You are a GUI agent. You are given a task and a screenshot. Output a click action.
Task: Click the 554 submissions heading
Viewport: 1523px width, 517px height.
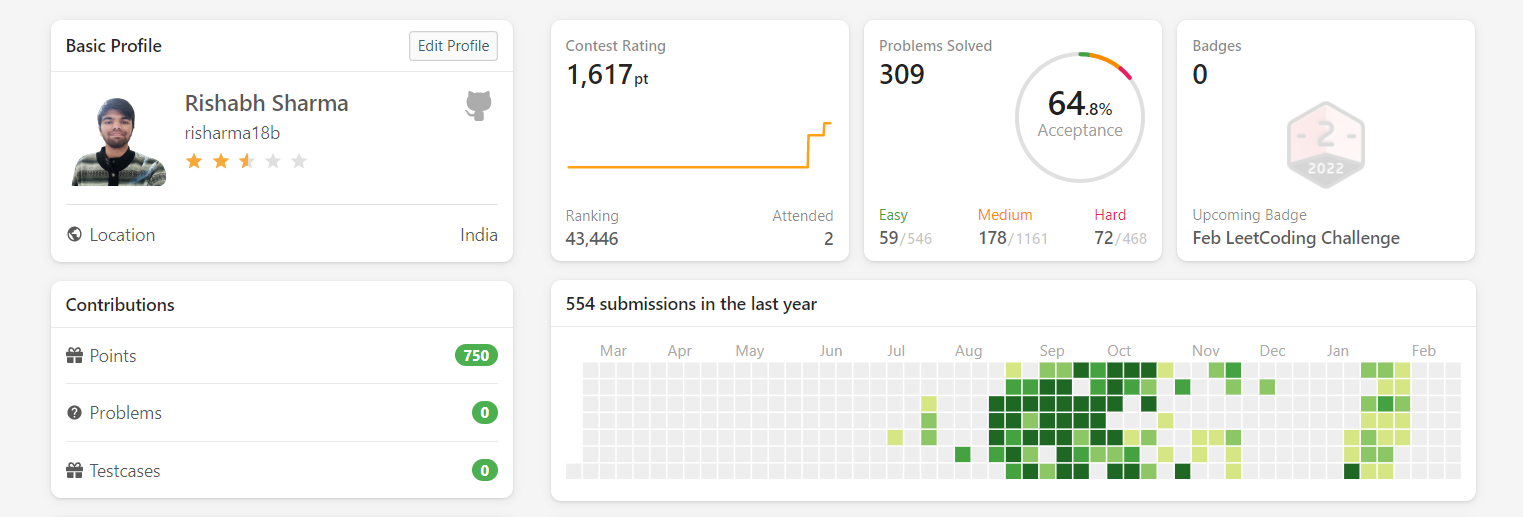pyautogui.click(x=691, y=304)
